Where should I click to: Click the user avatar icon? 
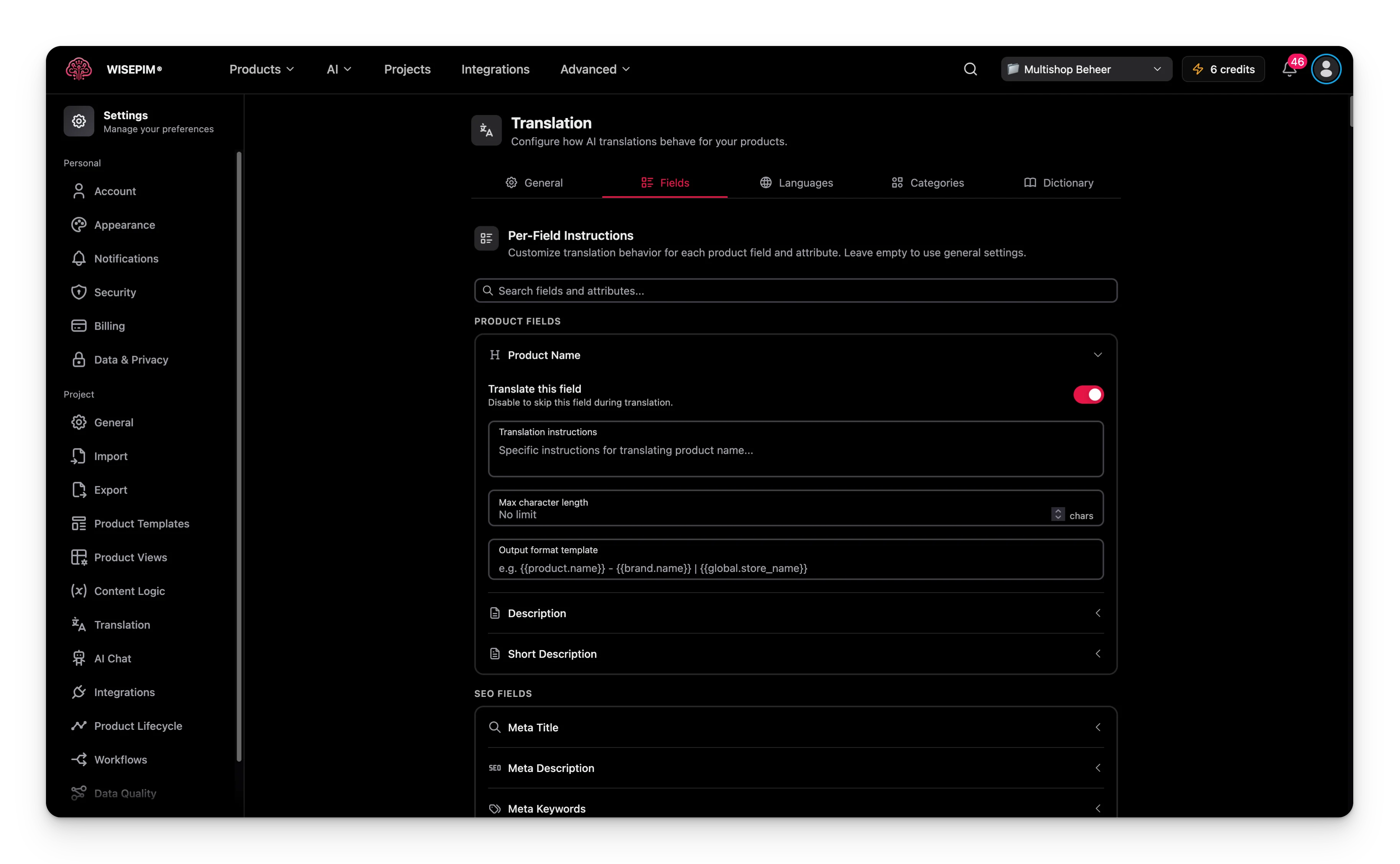(1325, 69)
